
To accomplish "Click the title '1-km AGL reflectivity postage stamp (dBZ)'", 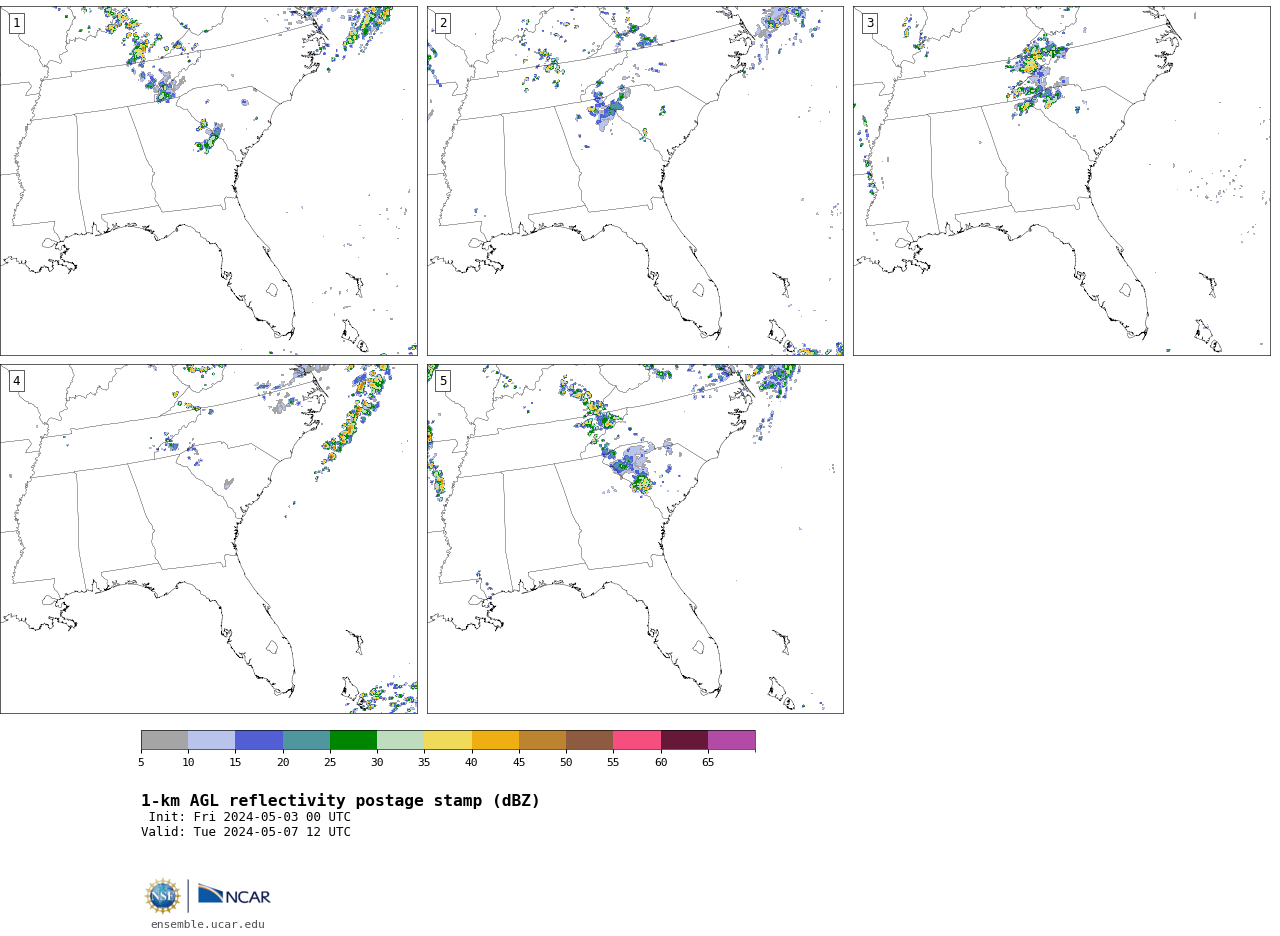I will pos(340,801).
